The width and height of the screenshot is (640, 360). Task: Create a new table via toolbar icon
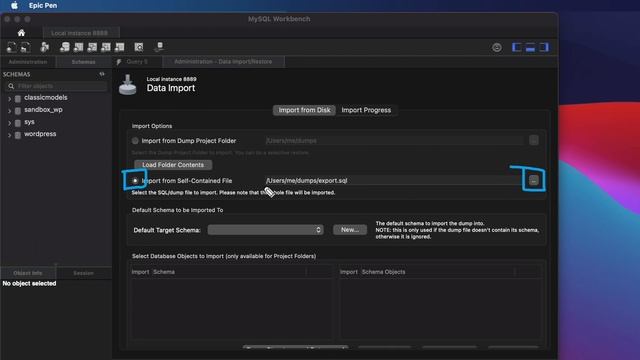(78, 47)
